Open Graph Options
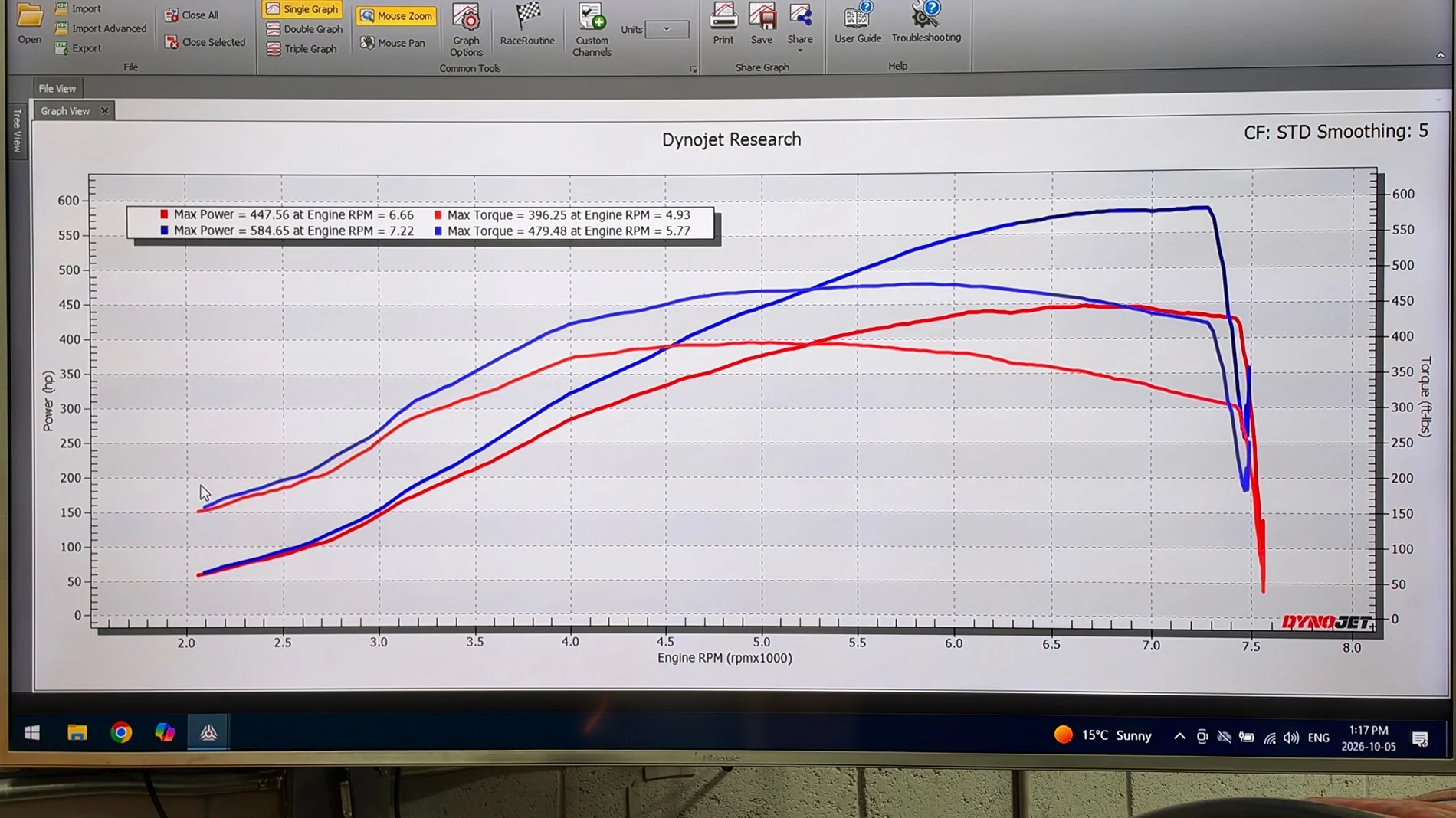 click(x=466, y=29)
